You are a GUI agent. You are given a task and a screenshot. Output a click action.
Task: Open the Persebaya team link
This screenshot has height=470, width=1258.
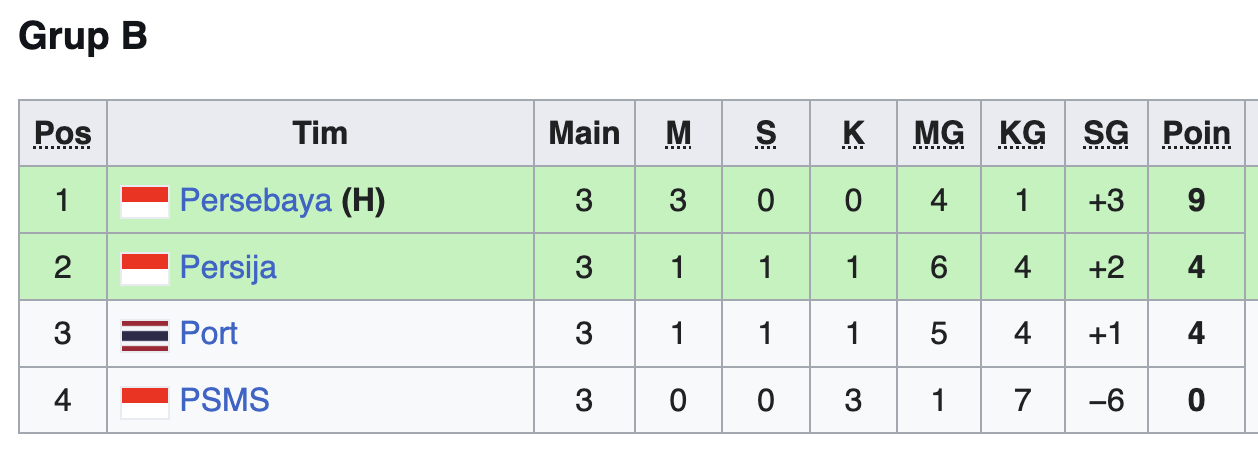click(x=255, y=201)
